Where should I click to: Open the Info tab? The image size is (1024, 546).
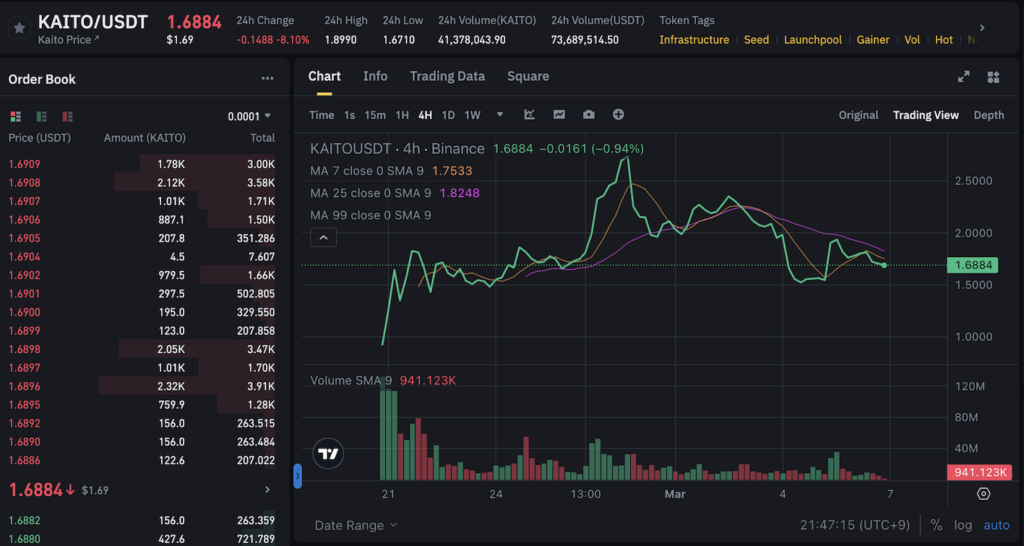pos(375,76)
